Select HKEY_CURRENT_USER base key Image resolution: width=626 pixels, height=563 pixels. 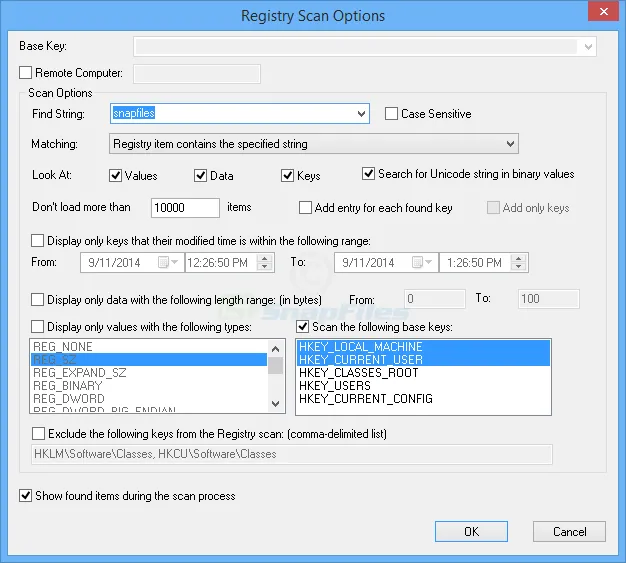pos(423,359)
